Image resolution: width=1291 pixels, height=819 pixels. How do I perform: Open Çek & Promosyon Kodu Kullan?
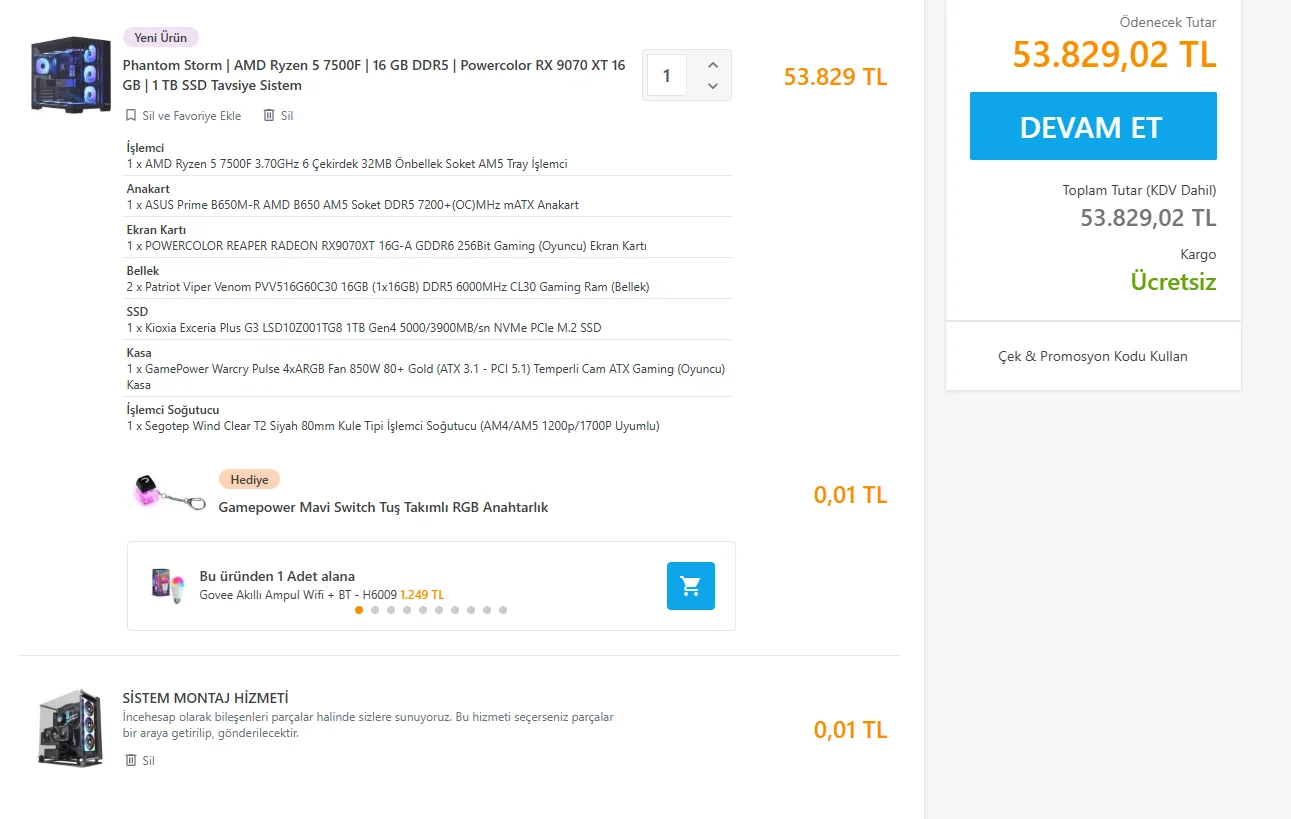[1093, 356]
